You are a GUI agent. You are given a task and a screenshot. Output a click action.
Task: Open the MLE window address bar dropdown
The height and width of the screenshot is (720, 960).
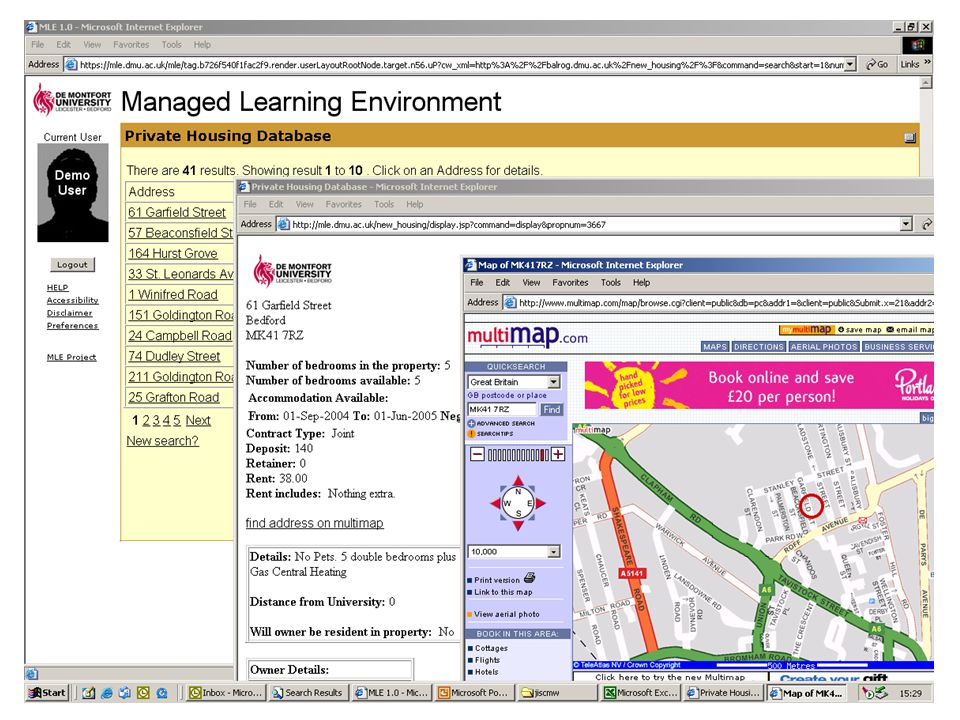(850, 64)
